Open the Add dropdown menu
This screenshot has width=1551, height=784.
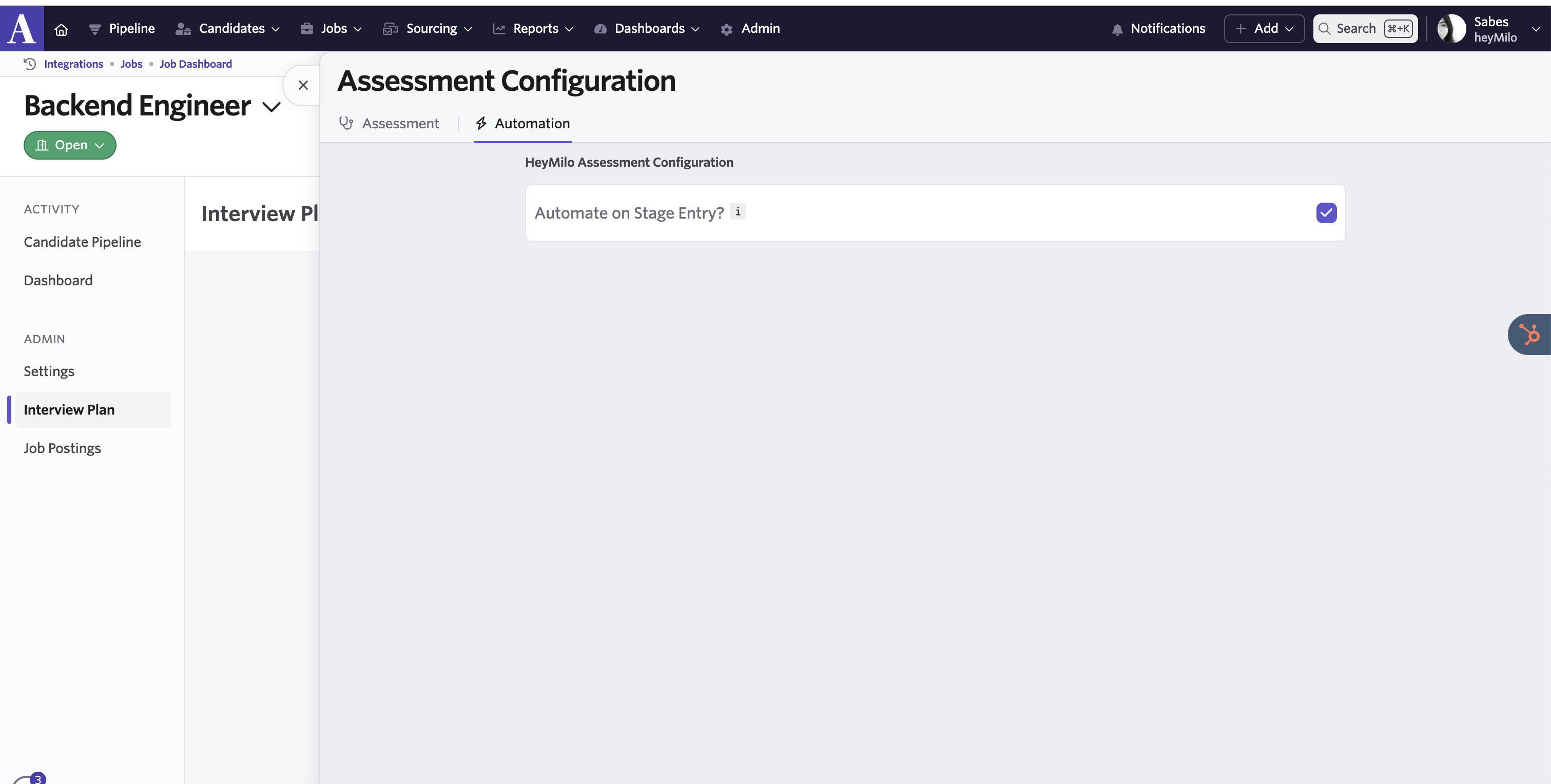[x=1264, y=28]
